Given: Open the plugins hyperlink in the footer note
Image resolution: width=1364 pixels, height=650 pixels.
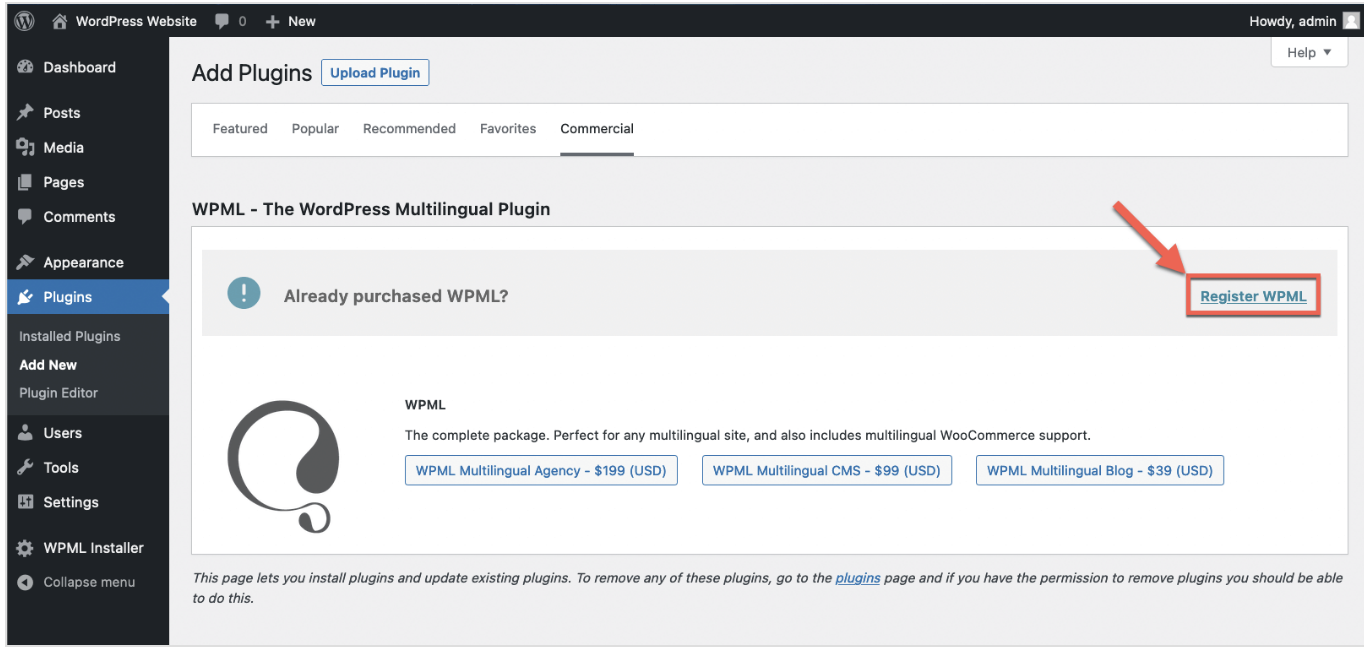Looking at the screenshot, I should (857, 577).
